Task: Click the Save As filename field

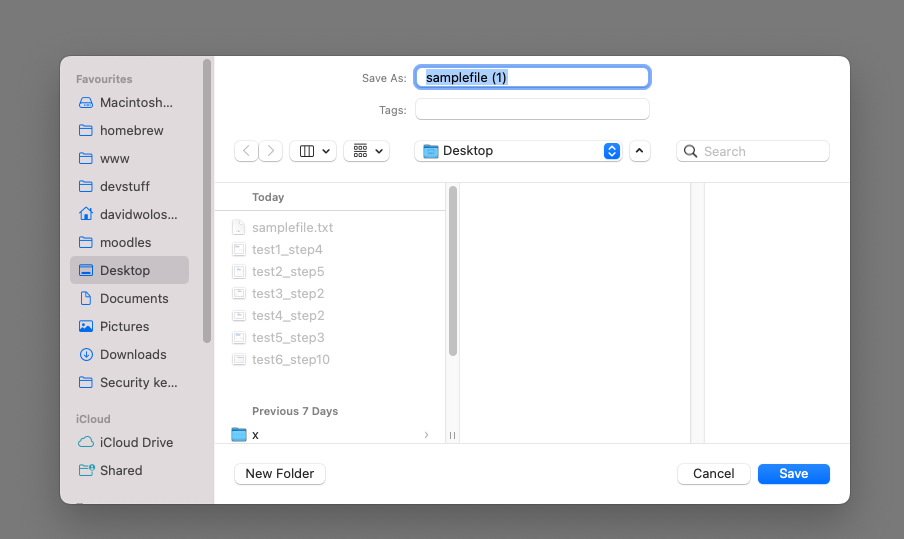Action: [x=532, y=77]
